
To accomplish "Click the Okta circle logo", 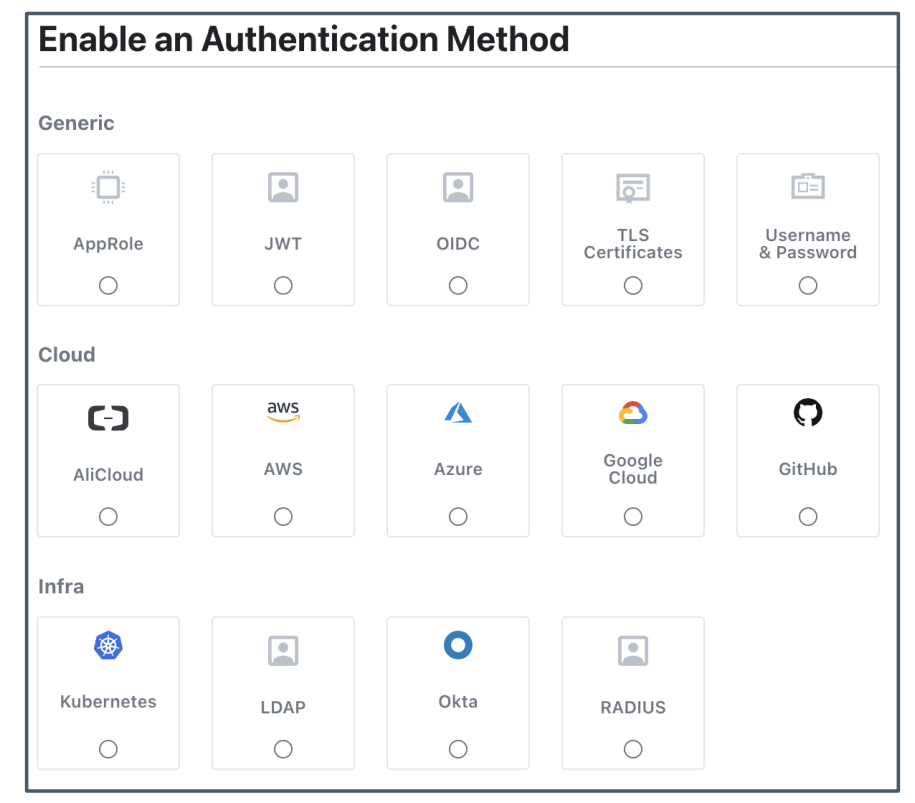I will (458, 645).
